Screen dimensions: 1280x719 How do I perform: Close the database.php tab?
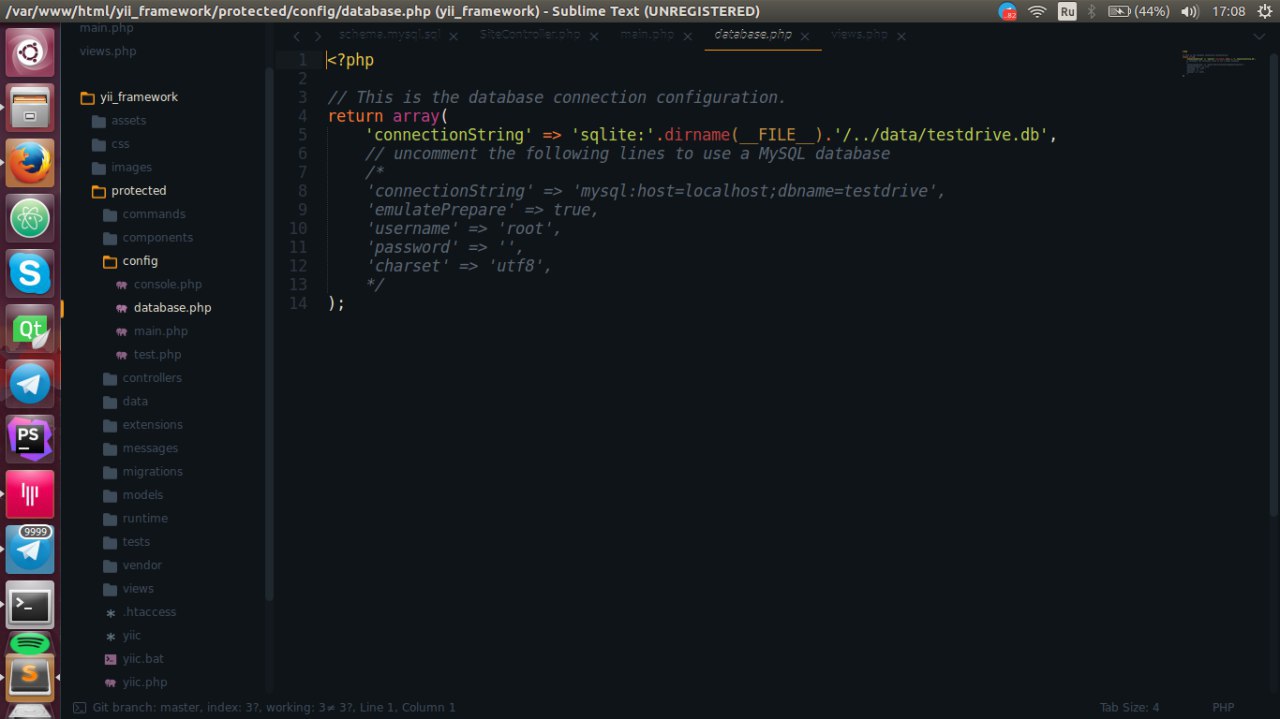point(805,36)
